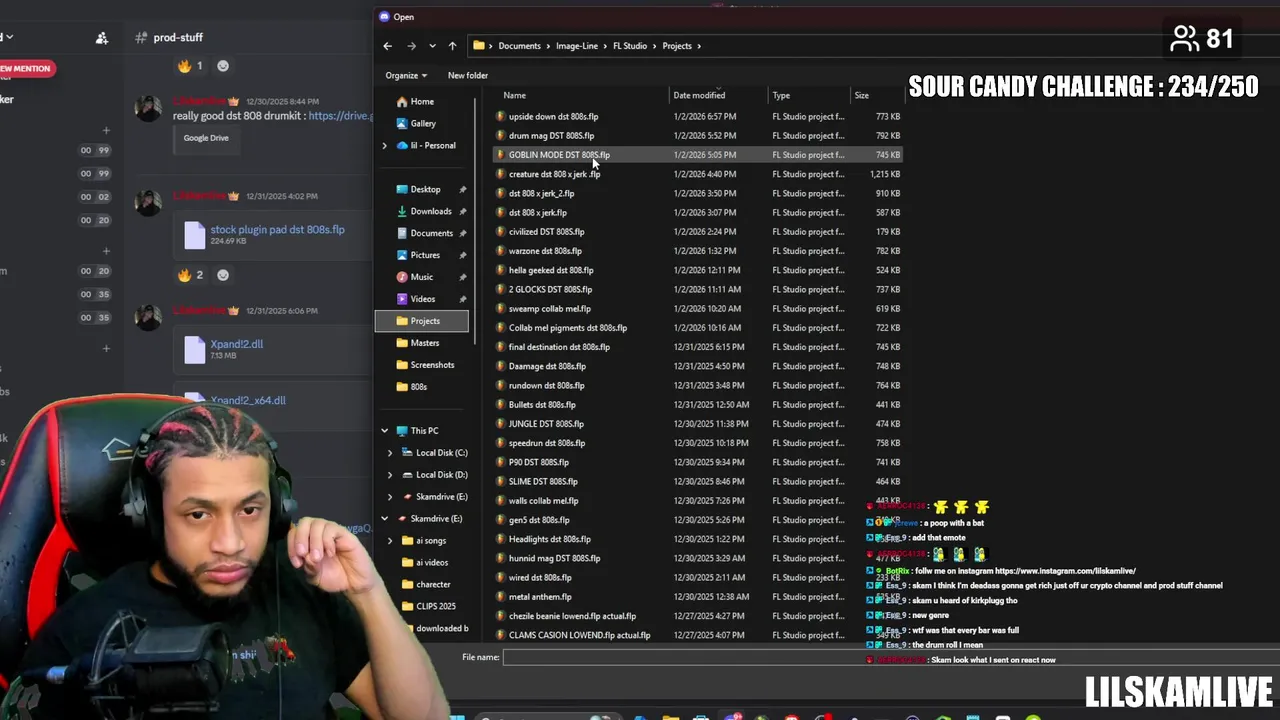Expand Local Disk (D:) in the tree
The height and width of the screenshot is (720, 1280).
[390, 475]
